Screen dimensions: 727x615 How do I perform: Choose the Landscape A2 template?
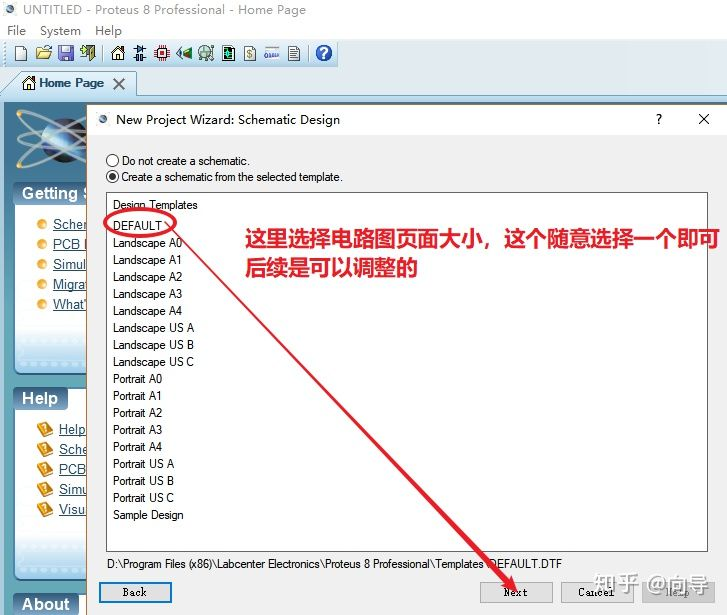147,277
